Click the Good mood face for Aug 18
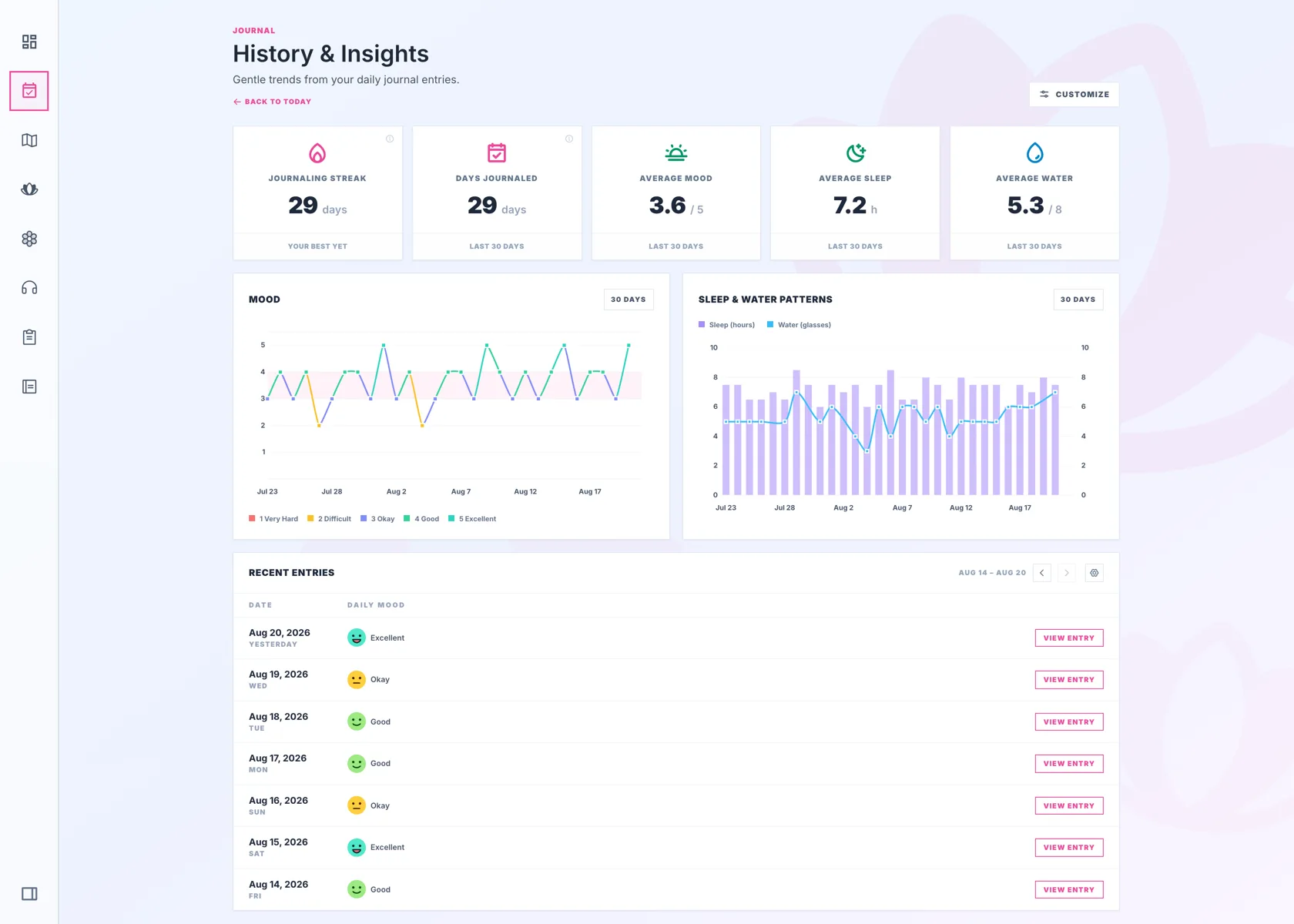 point(357,721)
